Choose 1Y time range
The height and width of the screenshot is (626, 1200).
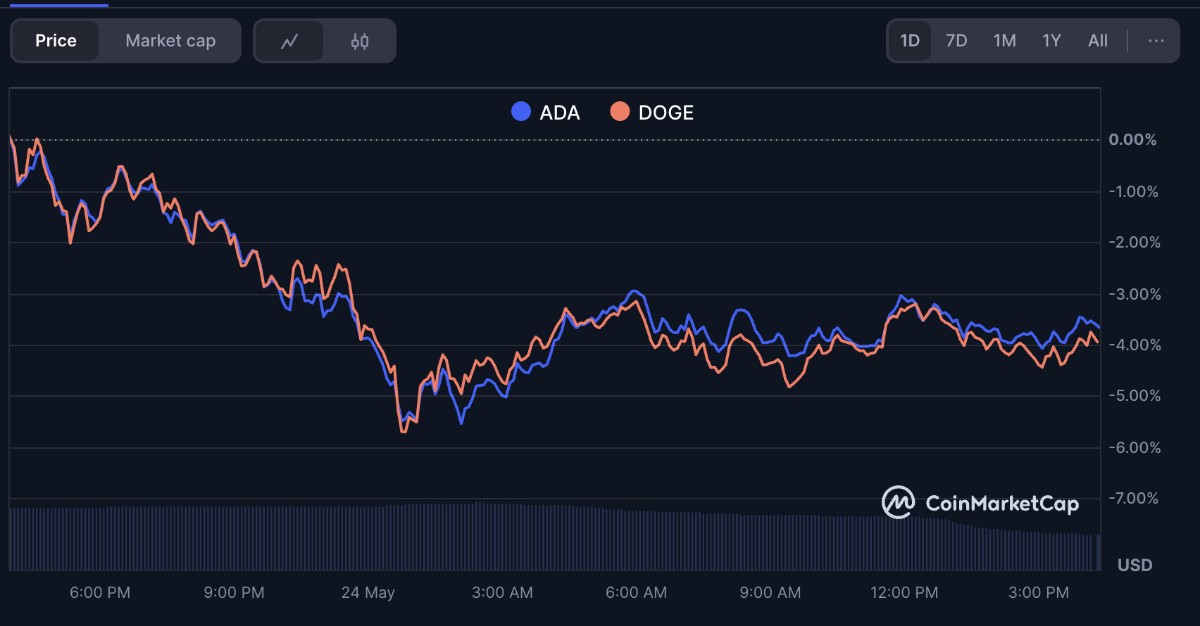[x=1051, y=41]
